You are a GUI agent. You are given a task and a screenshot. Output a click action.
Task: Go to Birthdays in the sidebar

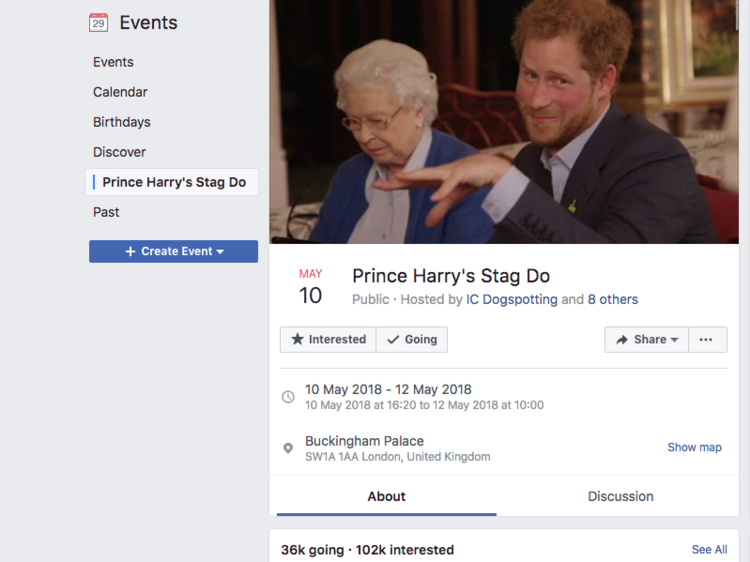point(122,122)
